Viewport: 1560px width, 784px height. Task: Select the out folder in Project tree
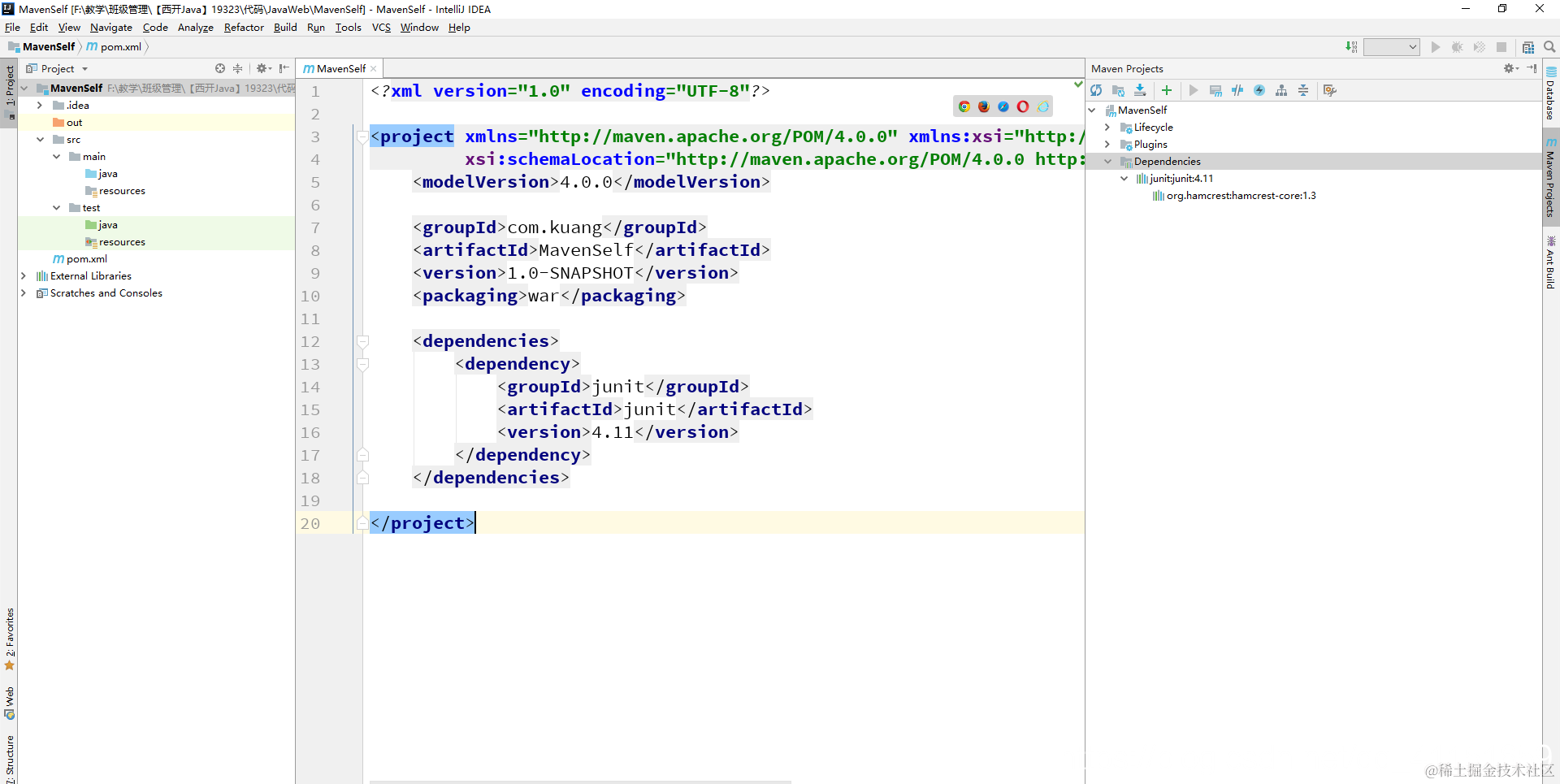pyautogui.click(x=74, y=123)
